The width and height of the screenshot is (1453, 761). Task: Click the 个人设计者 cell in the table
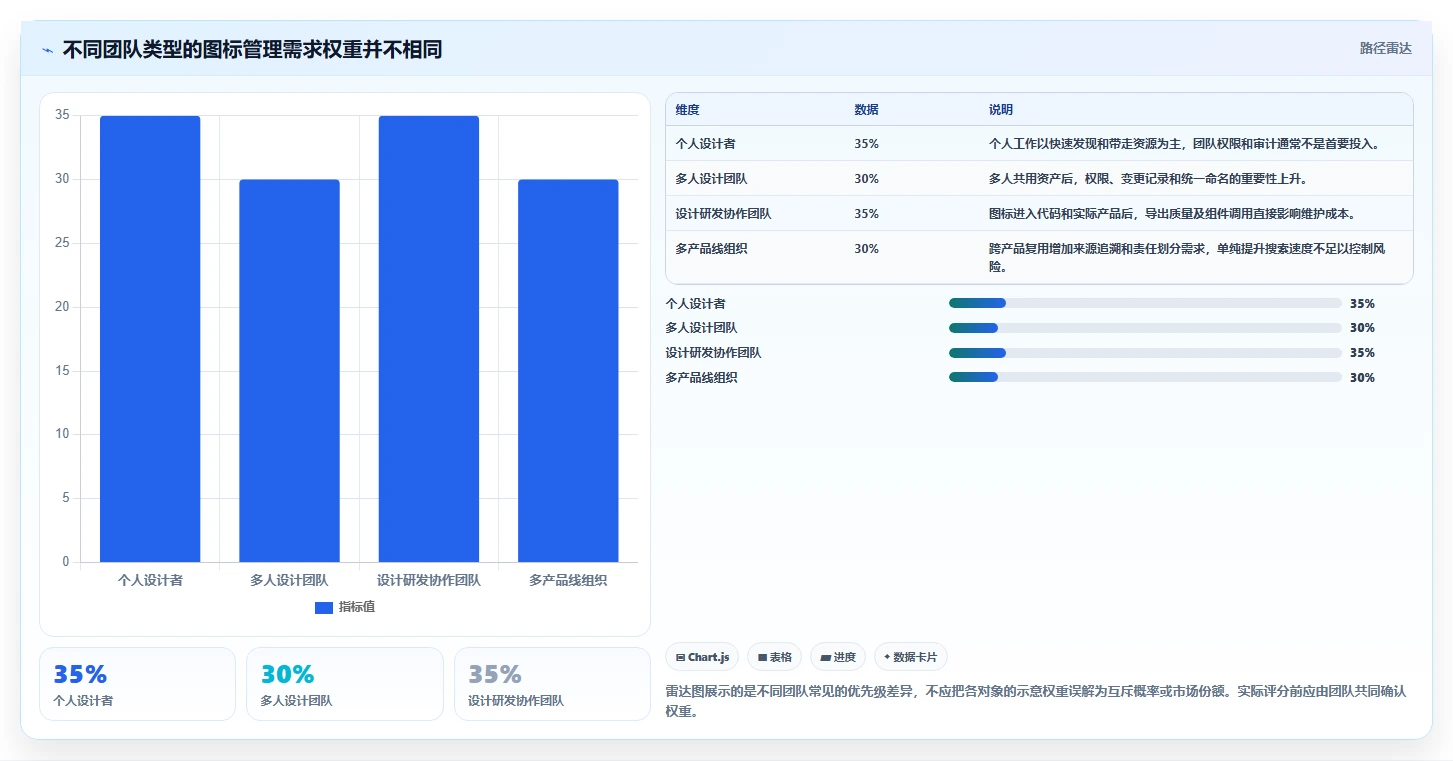[705, 144]
